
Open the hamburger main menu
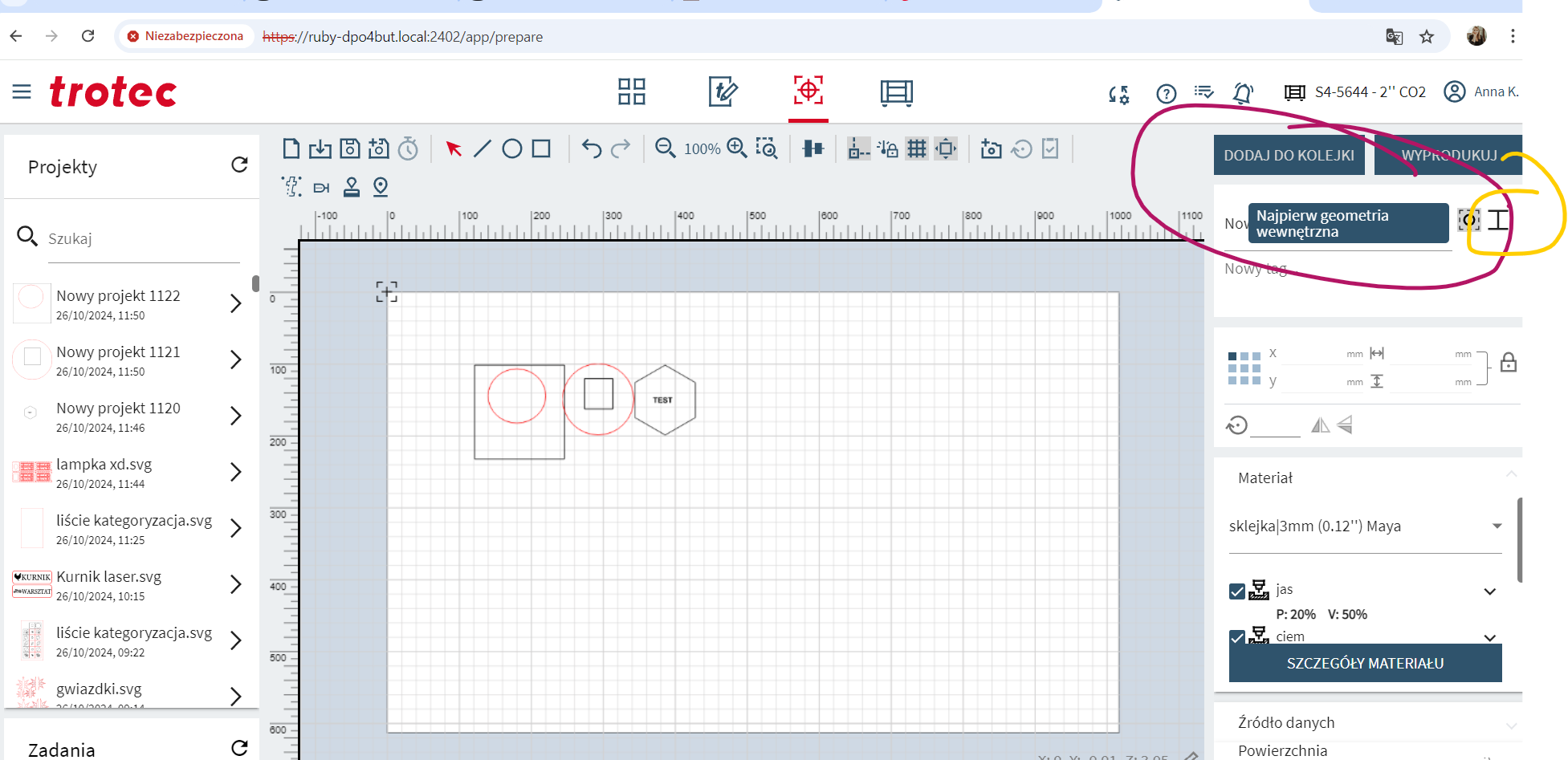pyautogui.click(x=22, y=91)
